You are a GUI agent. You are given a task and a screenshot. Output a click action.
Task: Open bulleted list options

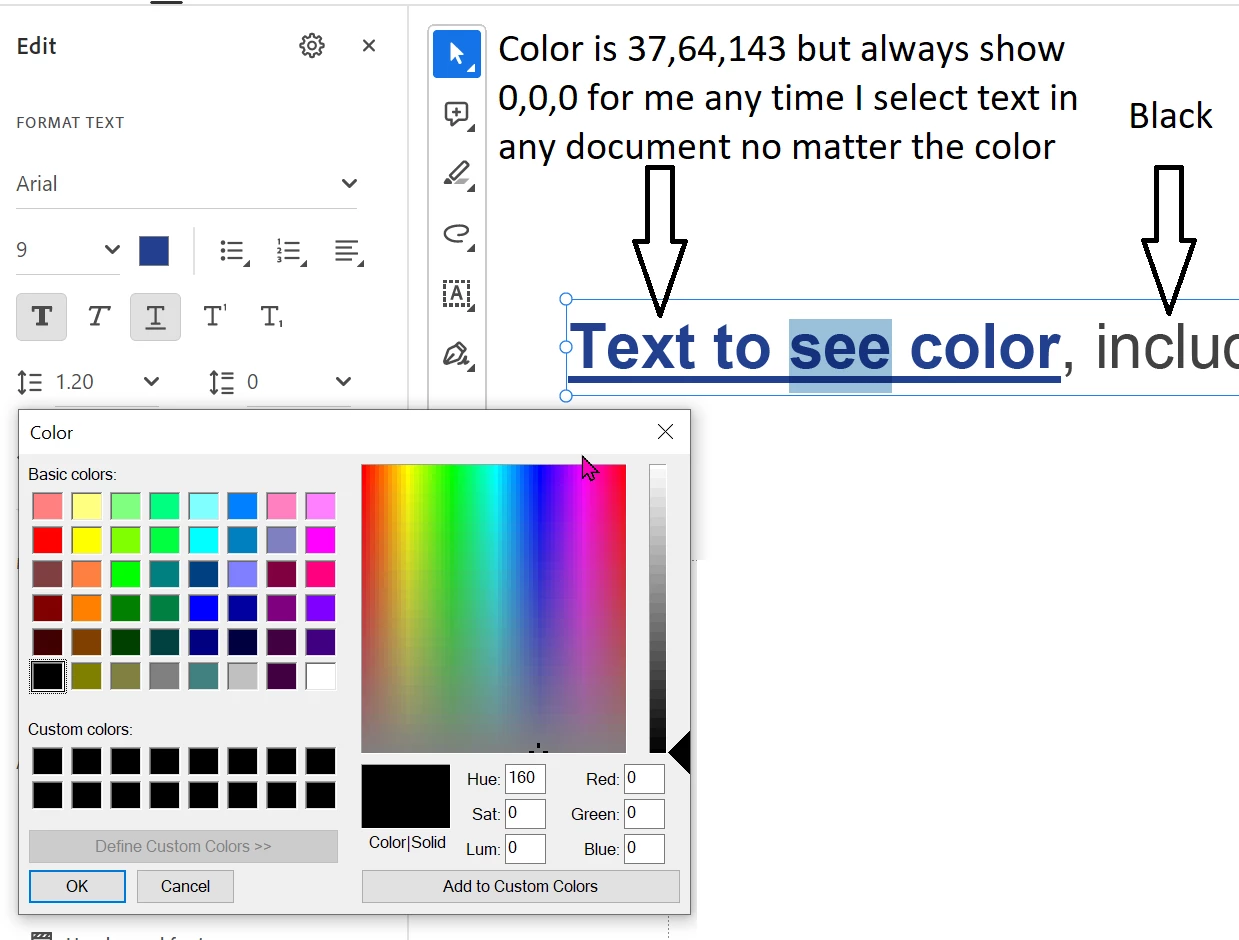(x=235, y=251)
